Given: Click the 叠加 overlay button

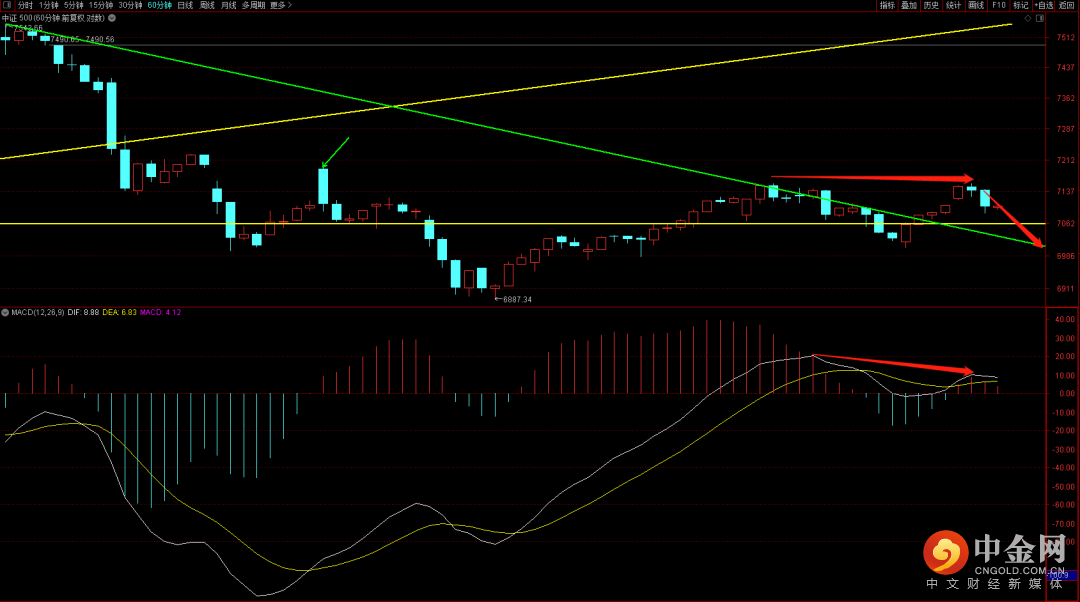Looking at the screenshot, I should [909, 5].
